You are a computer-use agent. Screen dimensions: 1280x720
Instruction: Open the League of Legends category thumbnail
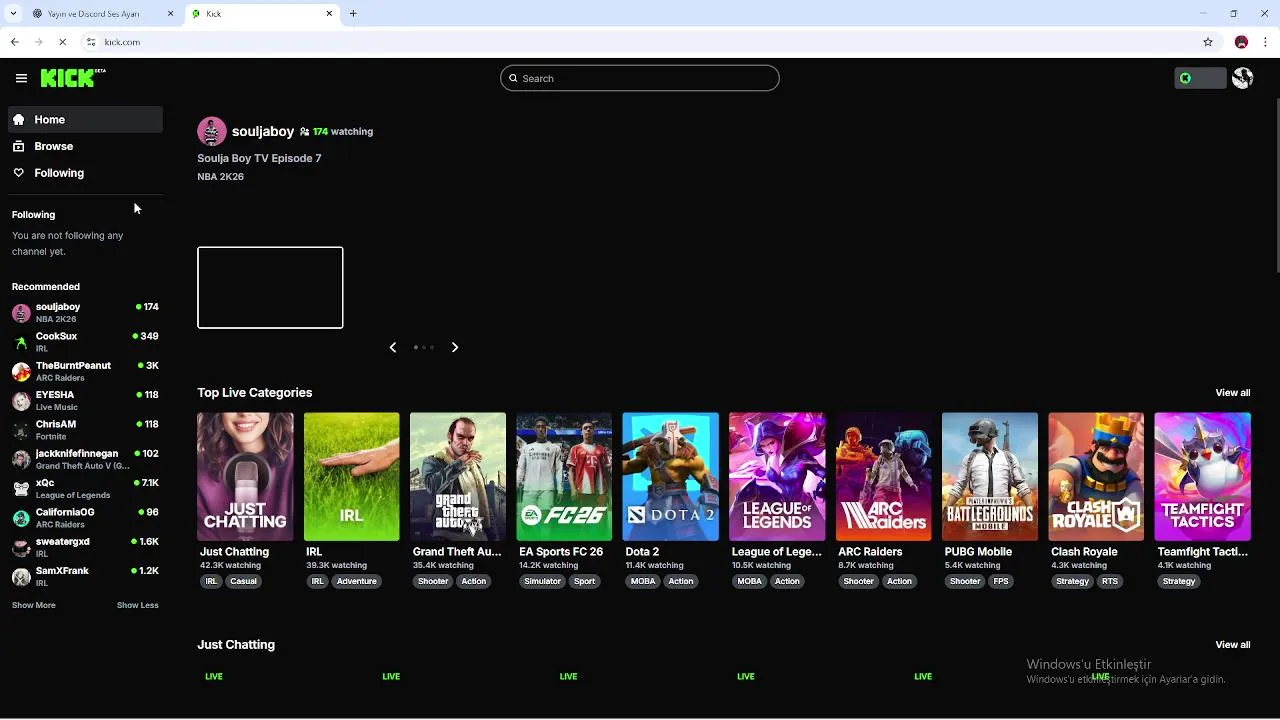click(777, 477)
